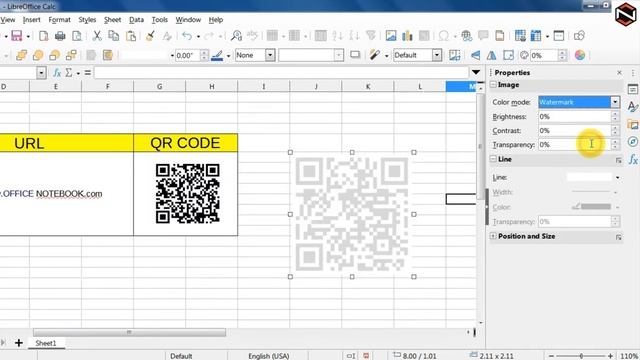Click the Contrast percentage field
The height and width of the screenshot is (360, 640).
(x=575, y=131)
